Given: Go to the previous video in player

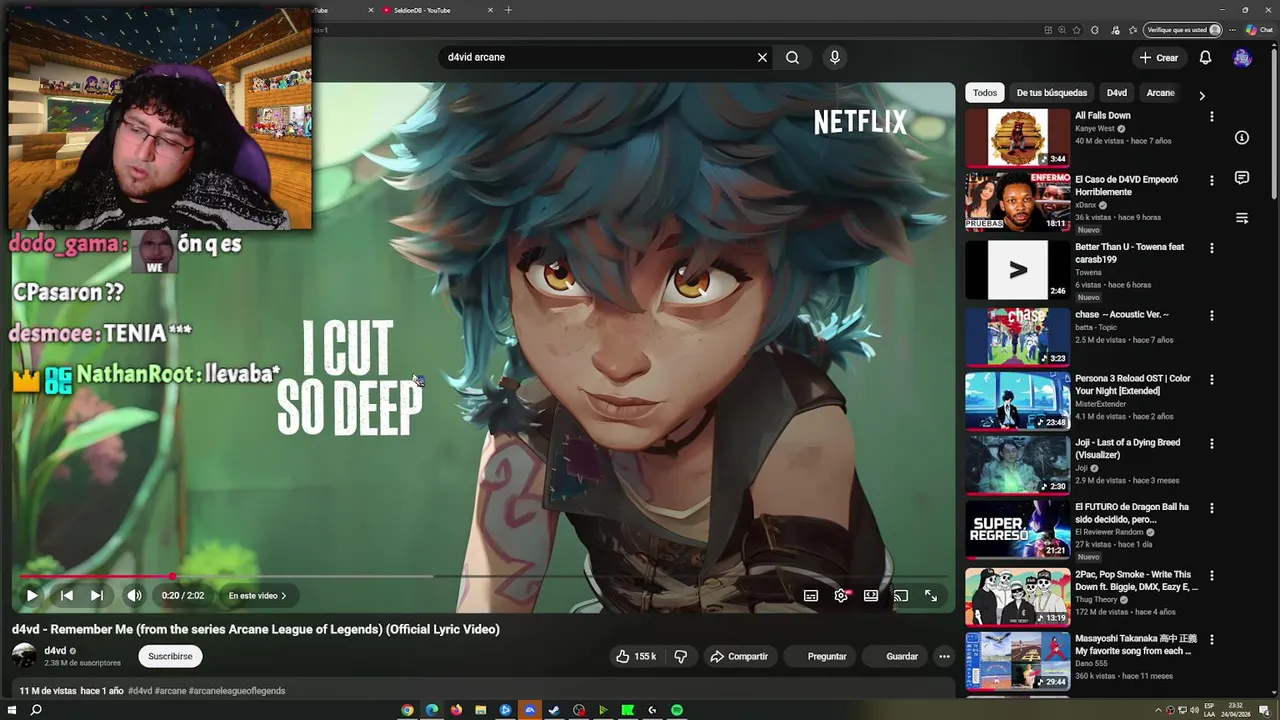Looking at the screenshot, I should pos(67,595).
